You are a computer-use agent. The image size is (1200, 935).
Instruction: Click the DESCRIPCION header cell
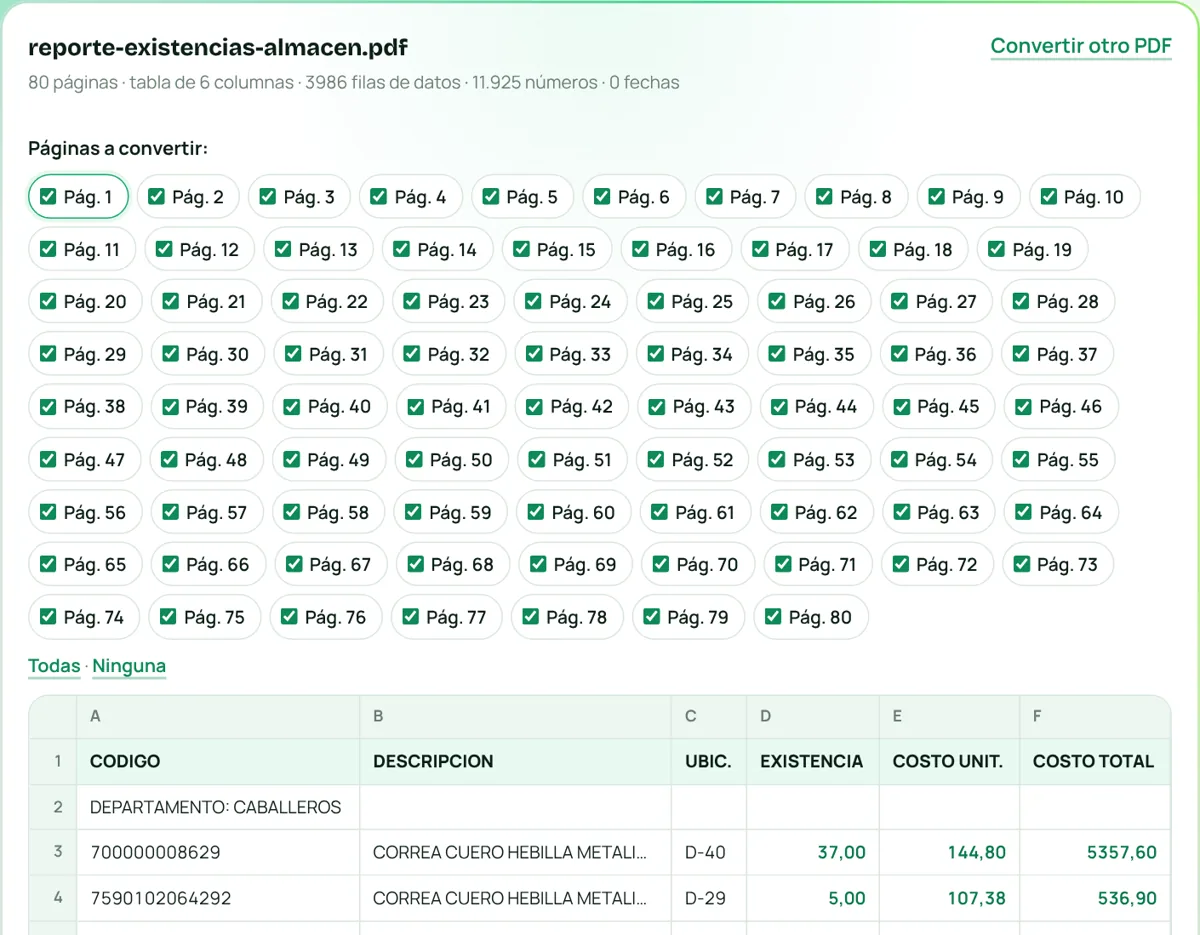(515, 761)
